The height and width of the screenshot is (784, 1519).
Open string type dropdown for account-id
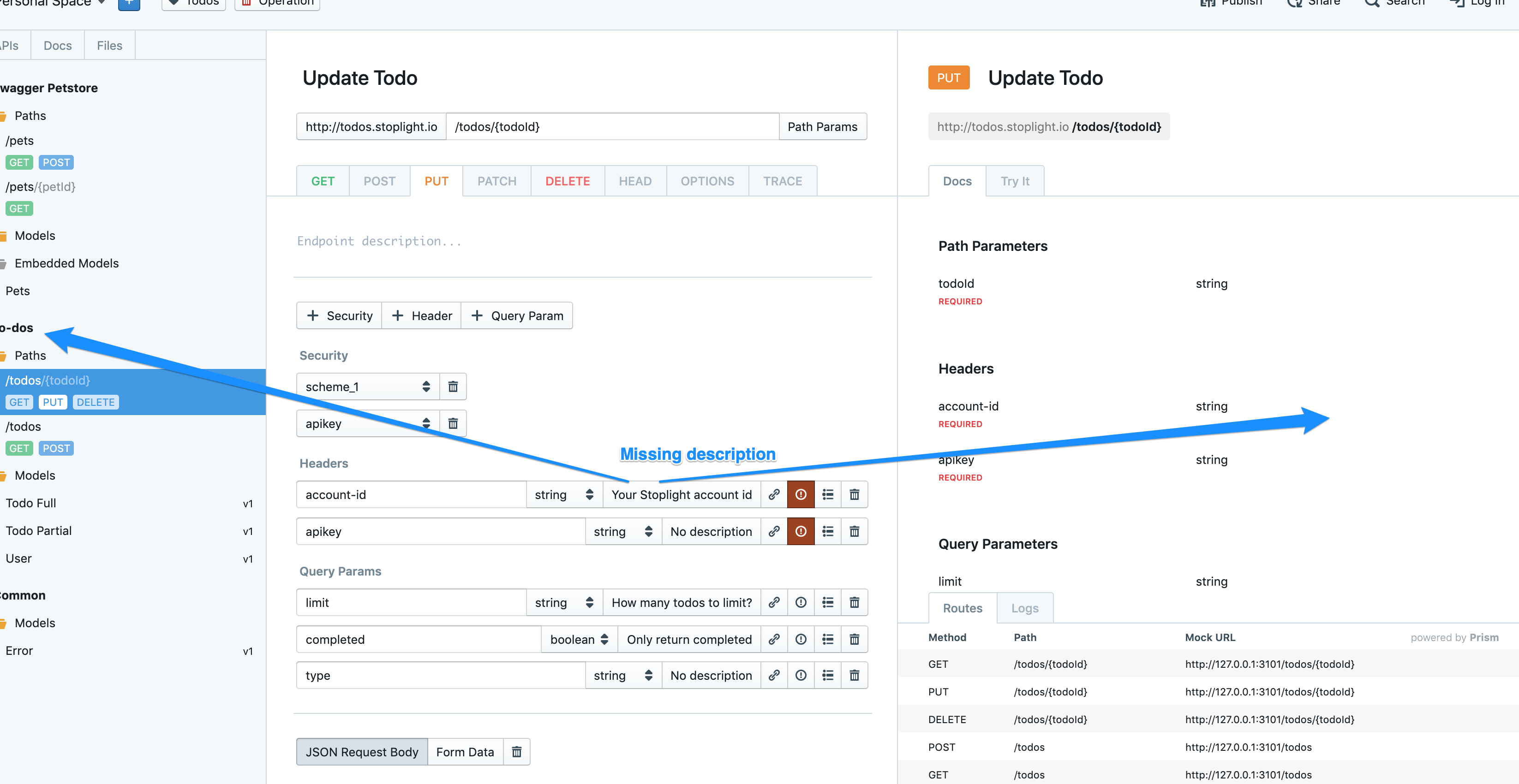(x=564, y=494)
